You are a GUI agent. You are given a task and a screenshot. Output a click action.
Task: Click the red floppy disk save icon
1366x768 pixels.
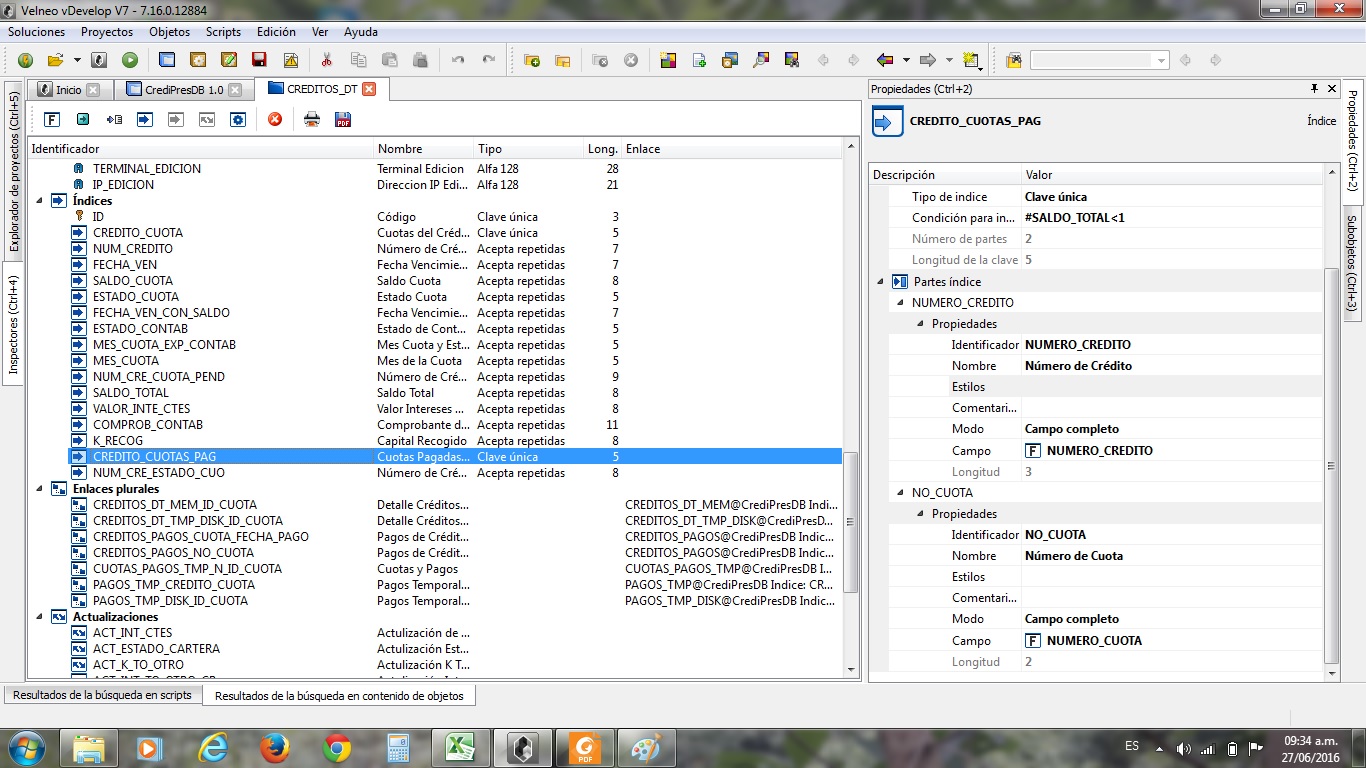(x=259, y=60)
